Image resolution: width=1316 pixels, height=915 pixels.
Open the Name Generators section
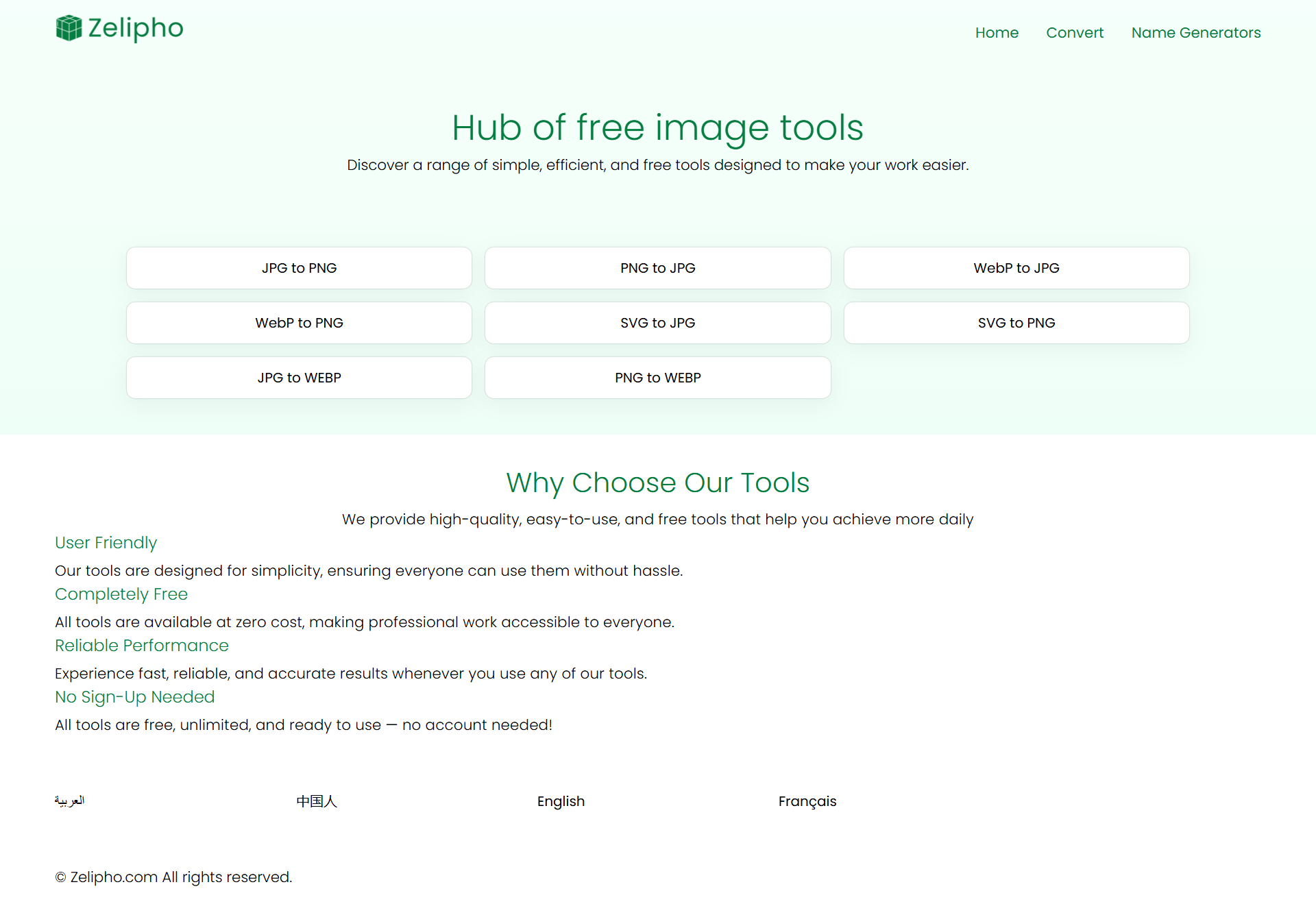[1195, 32]
